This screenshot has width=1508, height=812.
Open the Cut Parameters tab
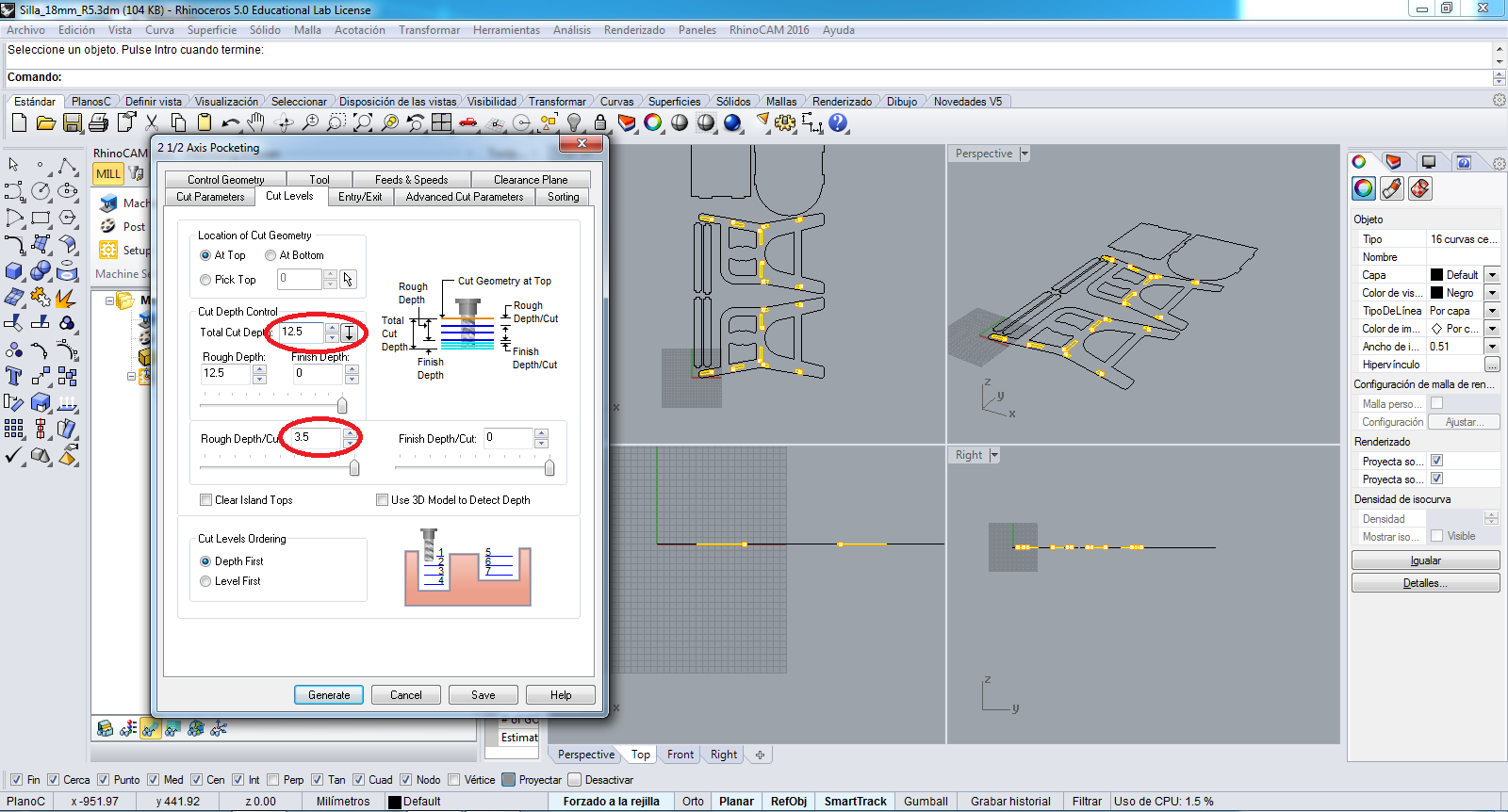(x=210, y=197)
